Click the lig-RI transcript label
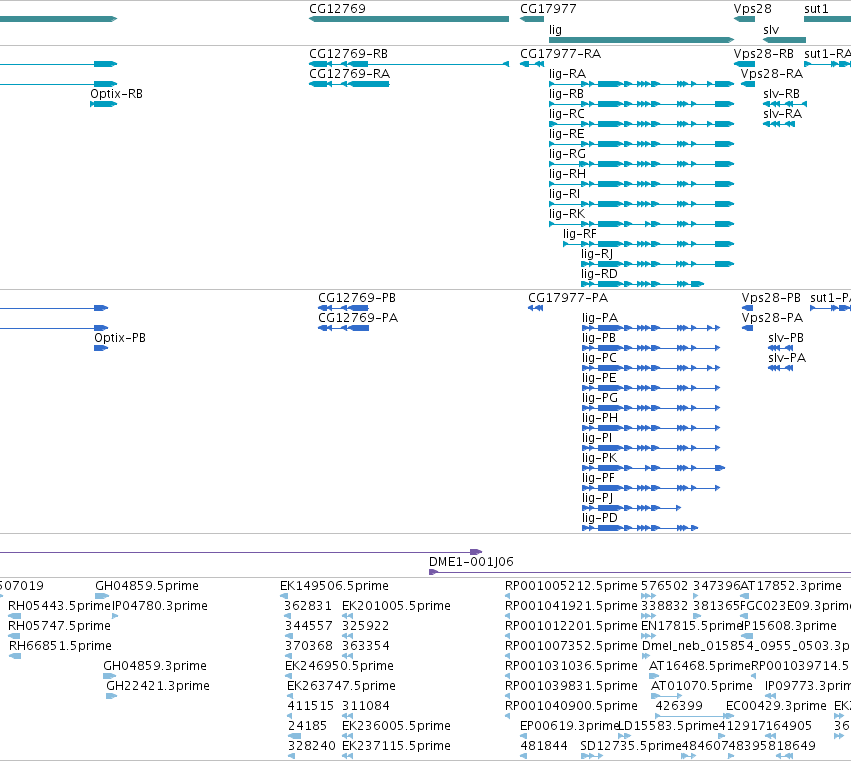The width and height of the screenshot is (851, 761). 564,194
